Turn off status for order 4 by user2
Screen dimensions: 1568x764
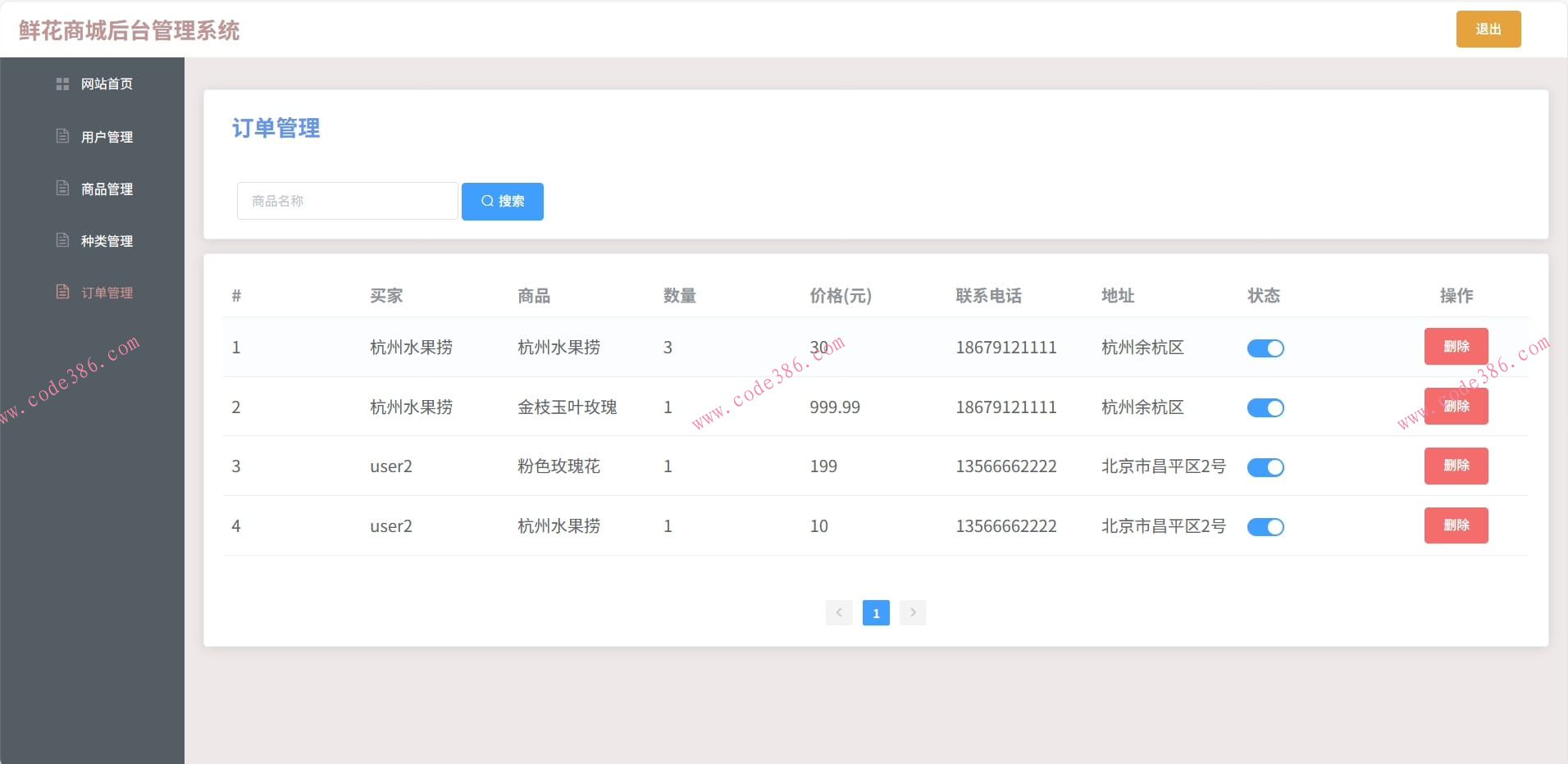(x=1265, y=527)
